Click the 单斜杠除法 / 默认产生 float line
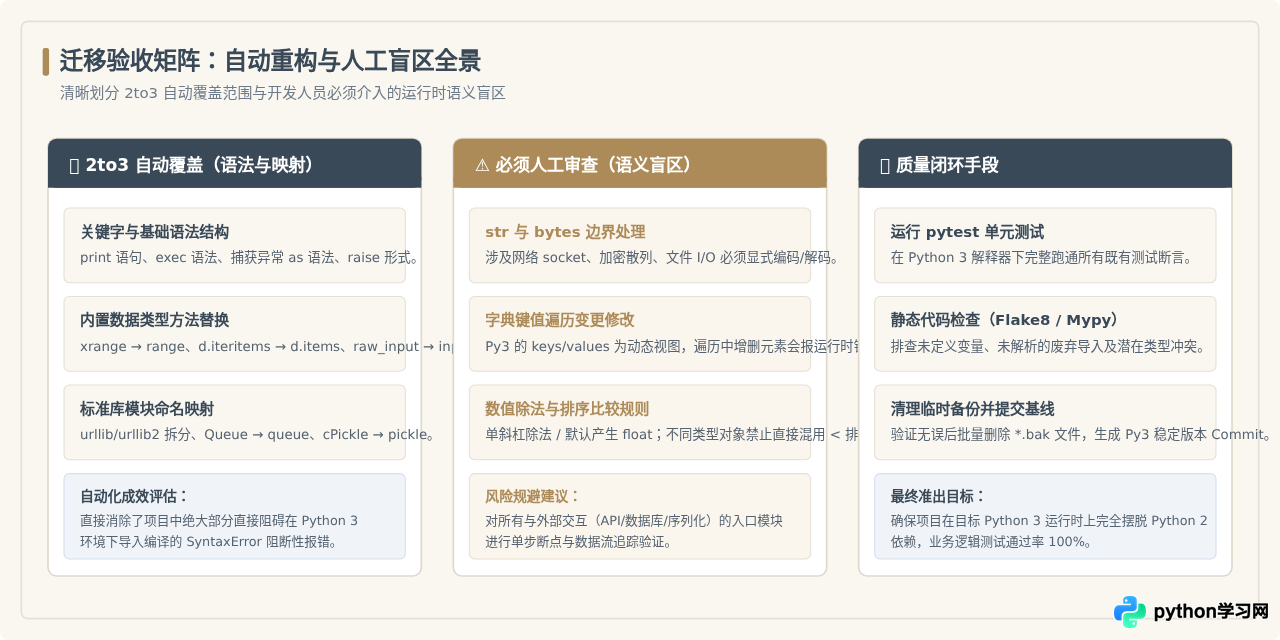Viewport: 1280px width, 640px height. (672, 434)
